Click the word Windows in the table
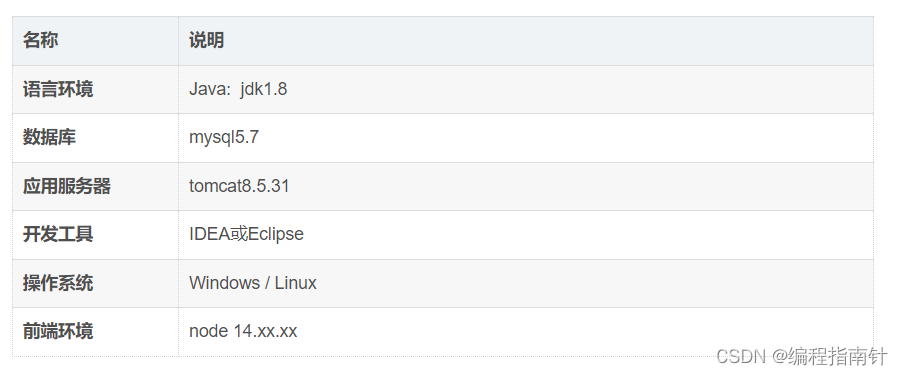903x375 pixels. click(x=225, y=283)
